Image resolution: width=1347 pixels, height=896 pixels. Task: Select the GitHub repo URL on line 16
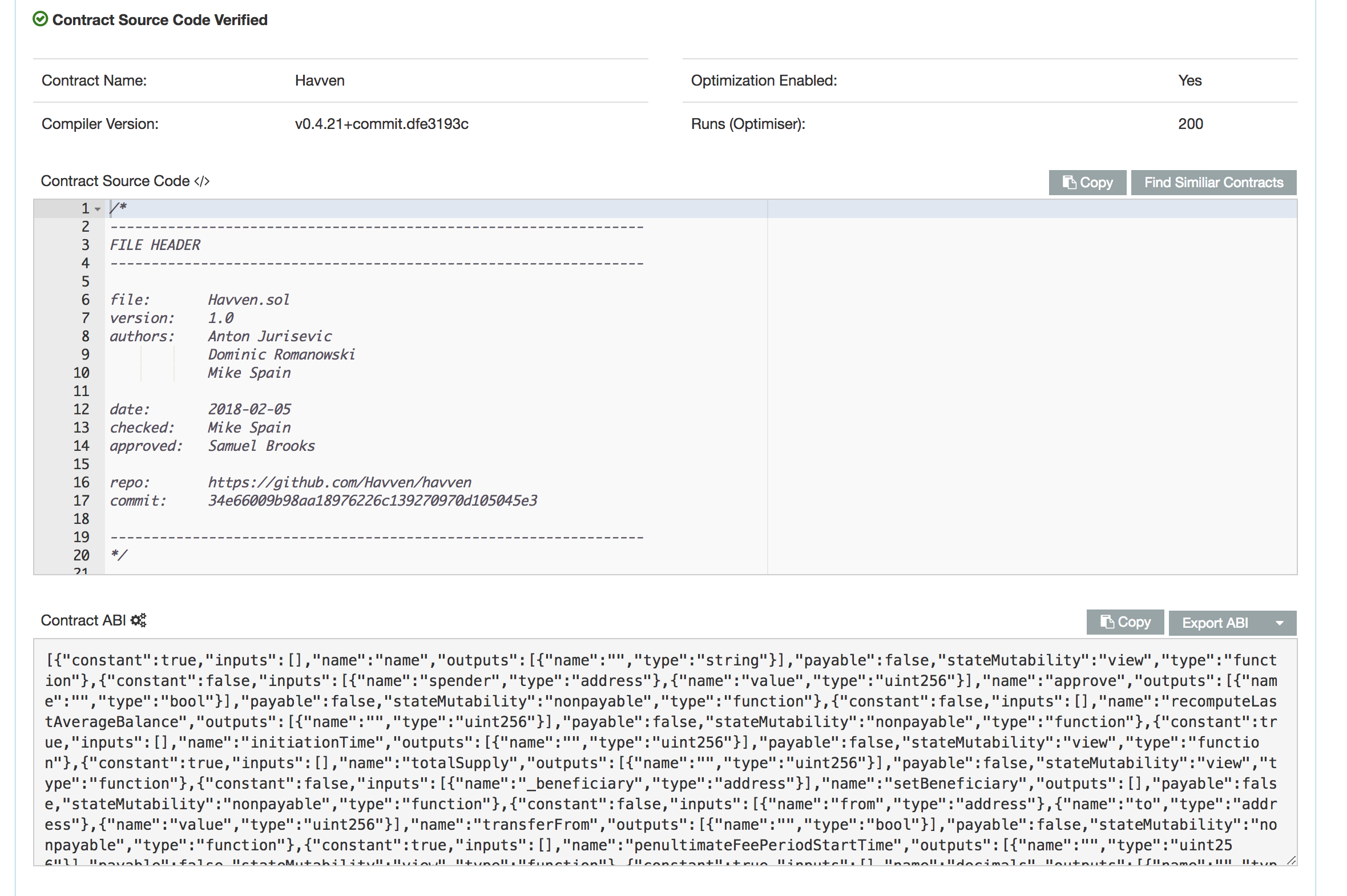pyautogui.click(x=340, y=482)
